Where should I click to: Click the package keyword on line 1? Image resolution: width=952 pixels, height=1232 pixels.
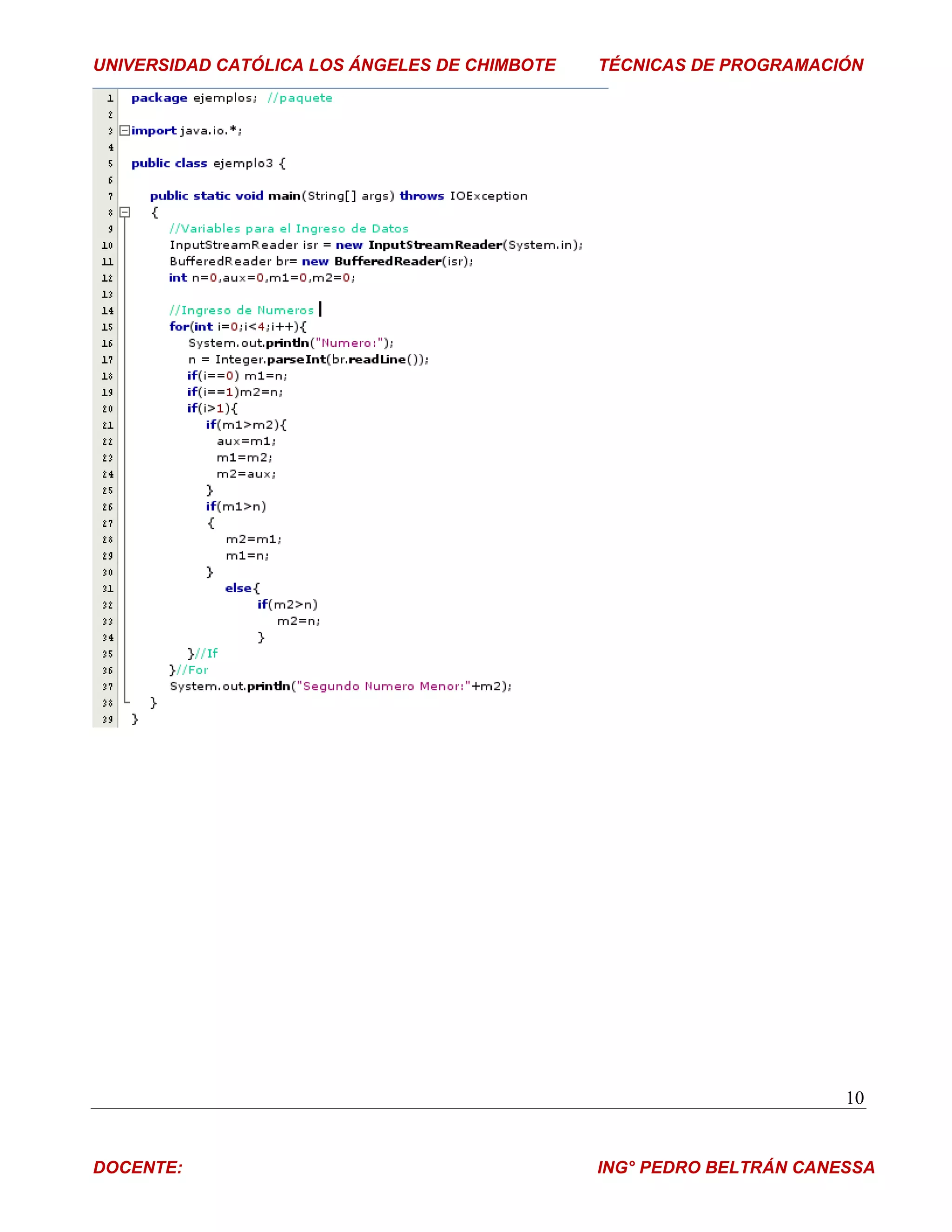[159, 98]
